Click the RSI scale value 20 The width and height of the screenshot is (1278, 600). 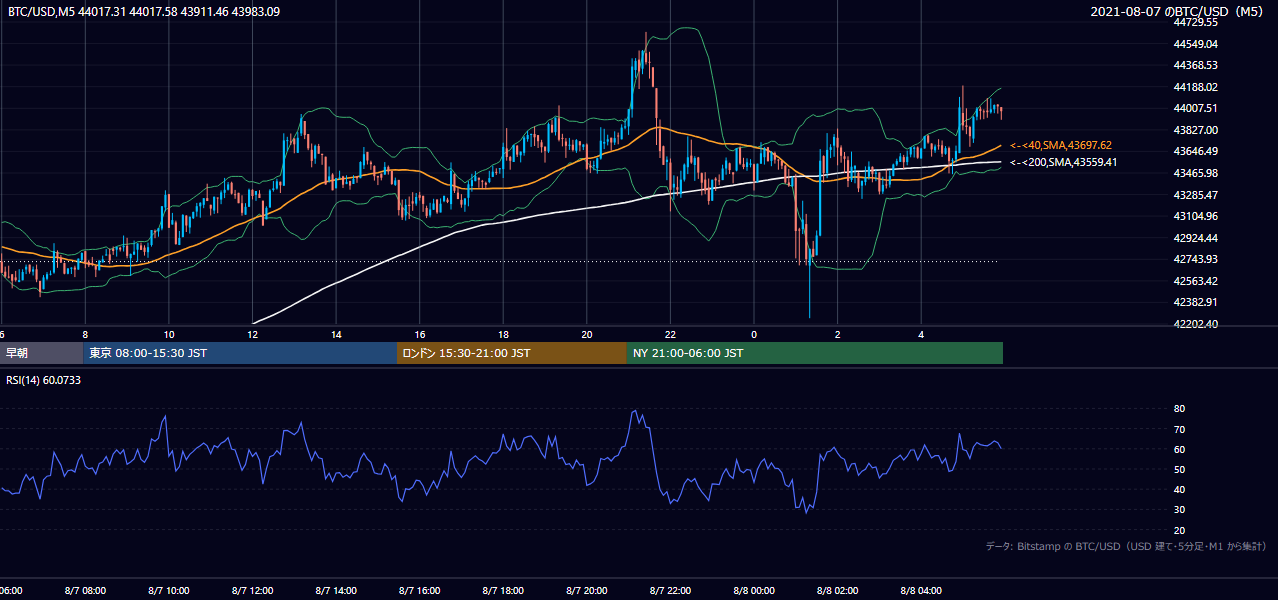(1179, 530)
